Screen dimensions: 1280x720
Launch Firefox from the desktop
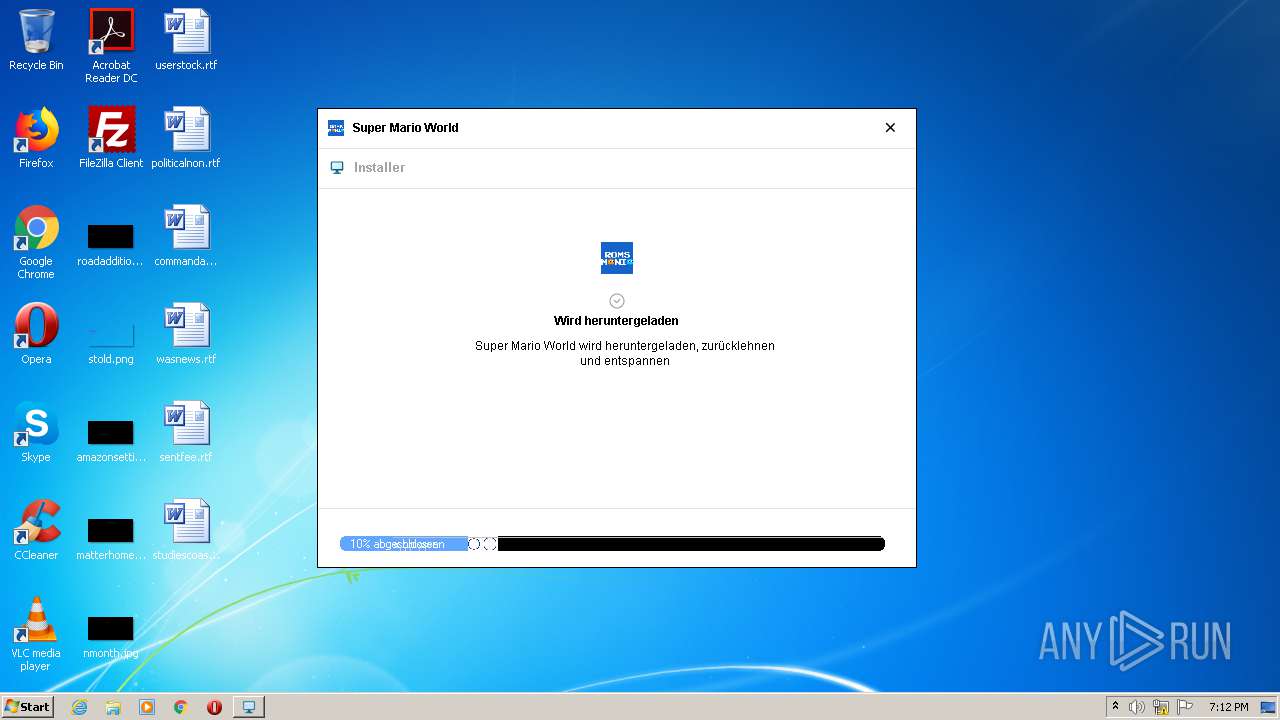pyautogui.click(x=36, y=139)
